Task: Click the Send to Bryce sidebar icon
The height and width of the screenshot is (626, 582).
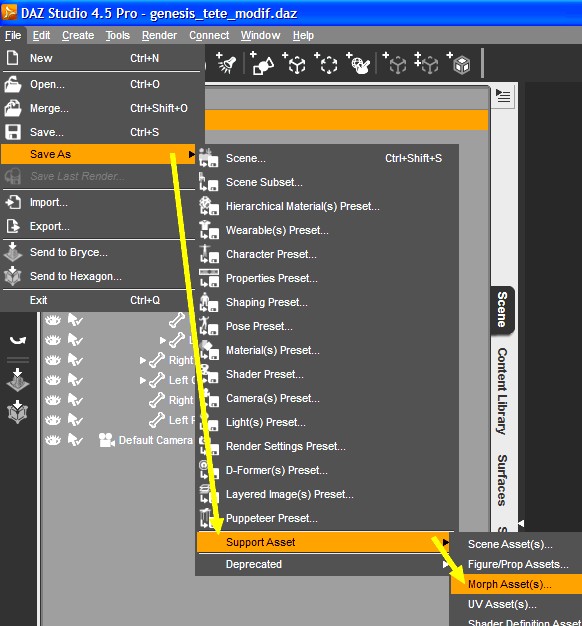Action: tap(17, 379)
